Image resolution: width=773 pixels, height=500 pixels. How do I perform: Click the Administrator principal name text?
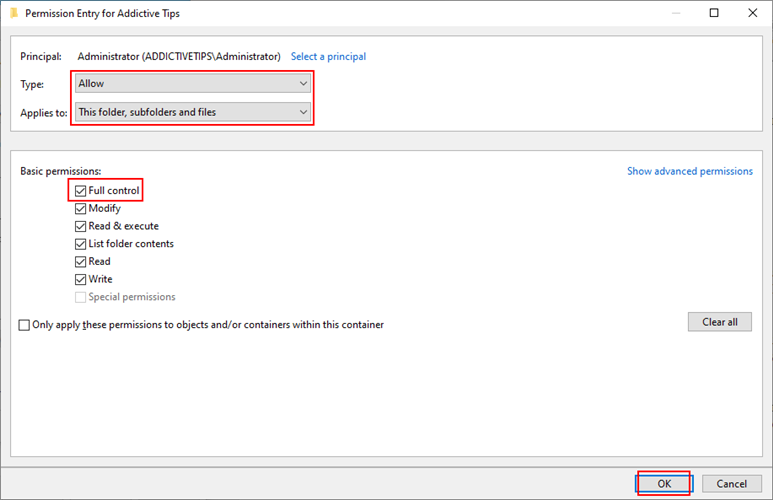pos(179,56)
